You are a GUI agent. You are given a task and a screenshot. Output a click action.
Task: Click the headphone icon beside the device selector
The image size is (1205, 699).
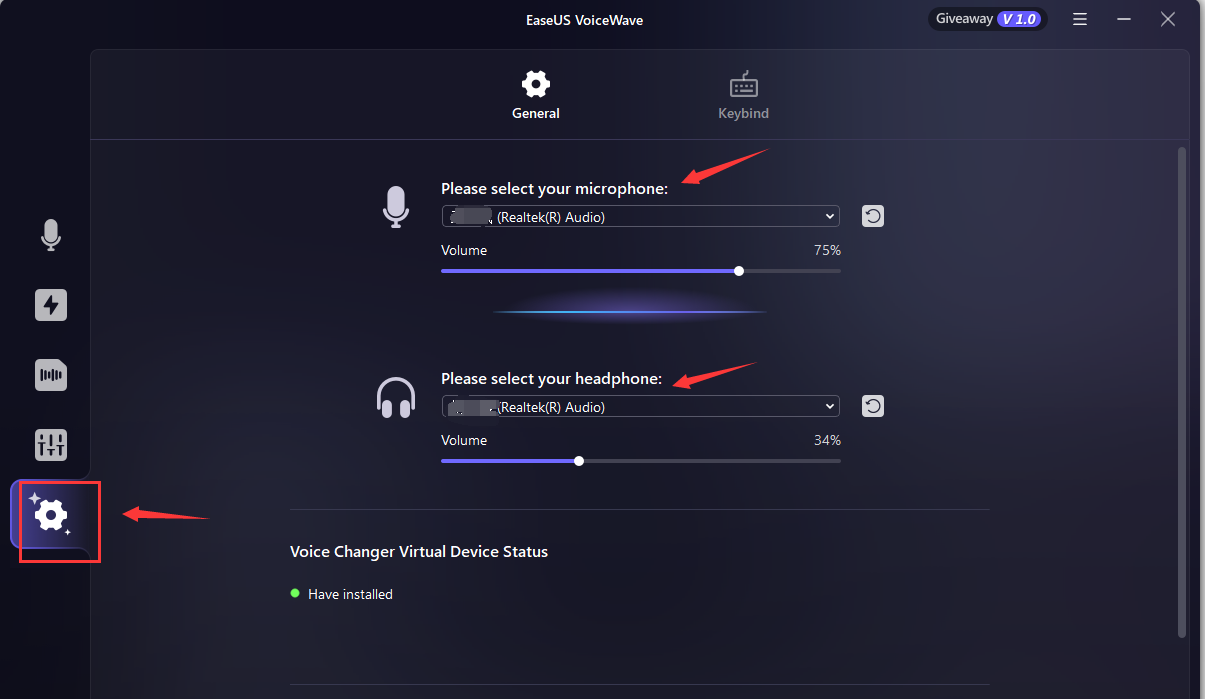pos(395,397)
